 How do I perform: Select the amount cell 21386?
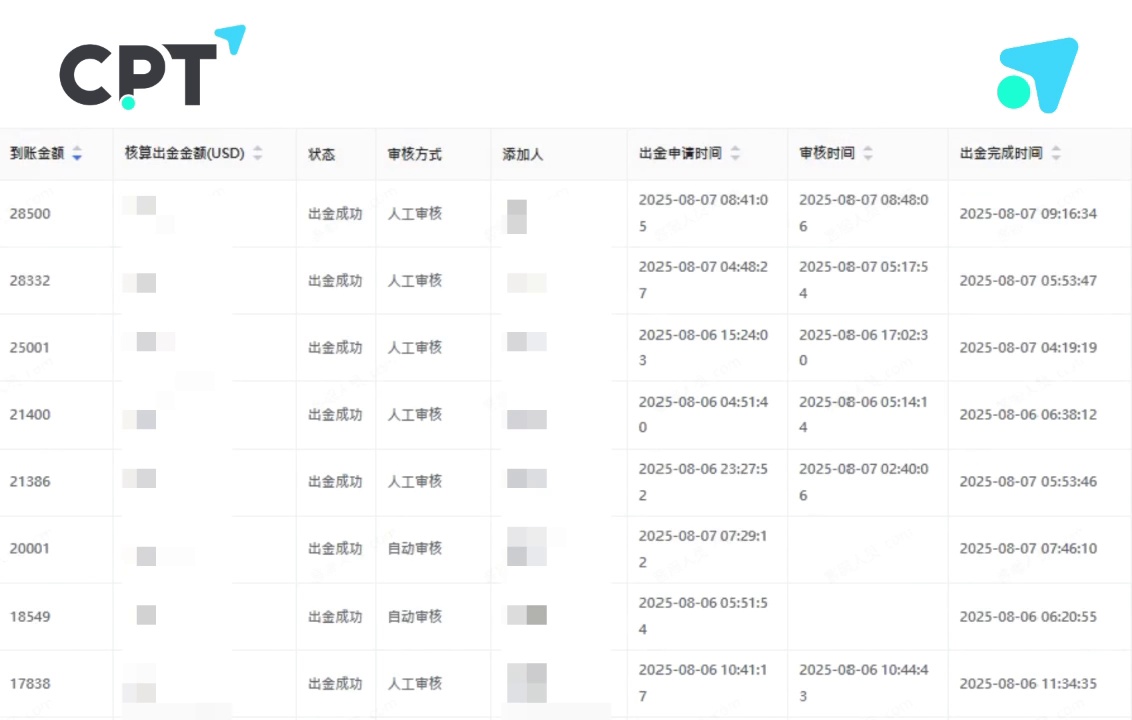(30, 482)
